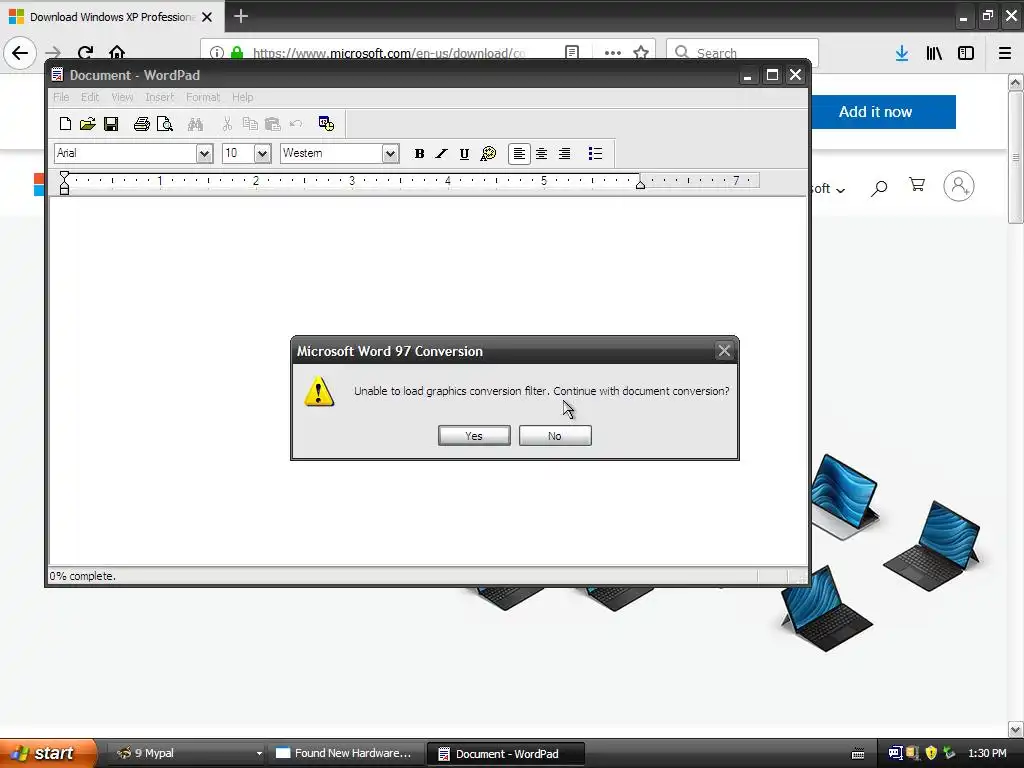Image resolution: width=1024 pixels, height=768 pixels.
Task: Print the document using the printer icon
Action: coord(142,124)
